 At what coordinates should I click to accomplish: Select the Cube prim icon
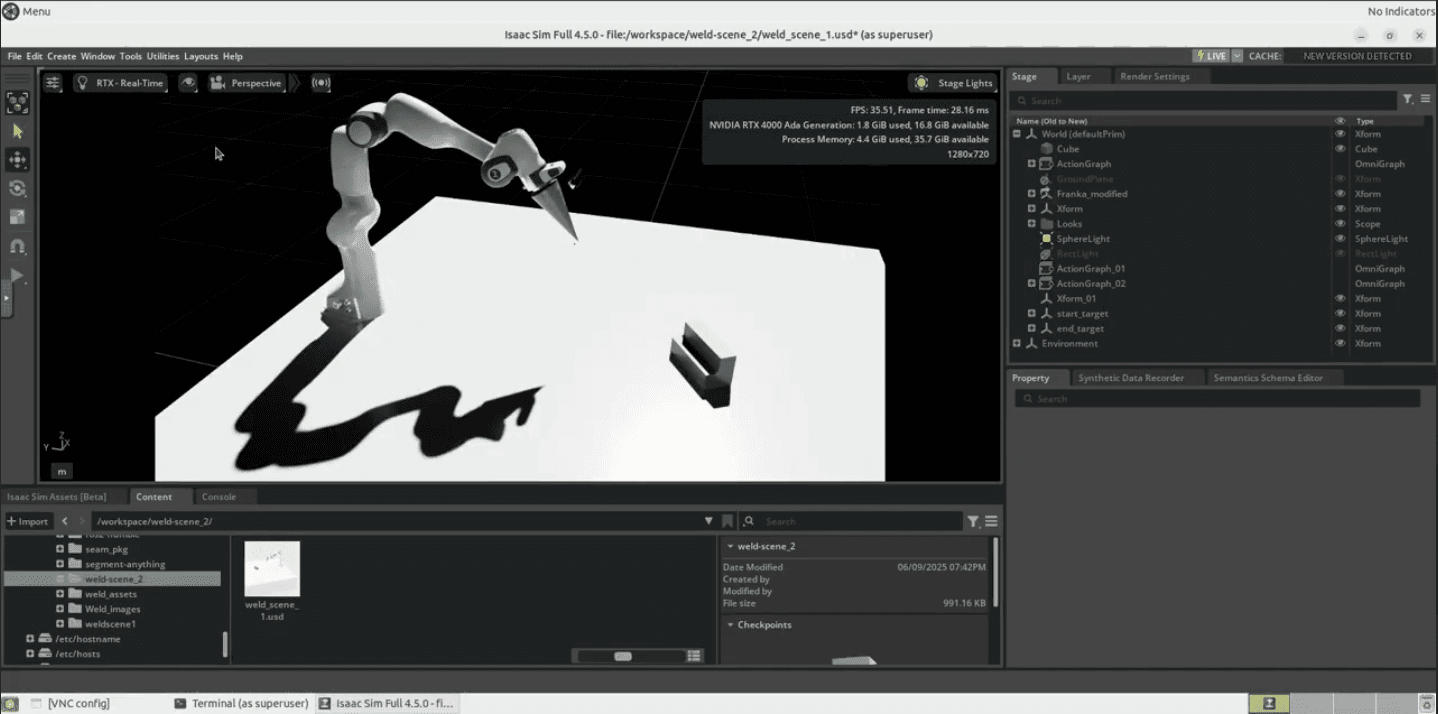point(1047,149)
